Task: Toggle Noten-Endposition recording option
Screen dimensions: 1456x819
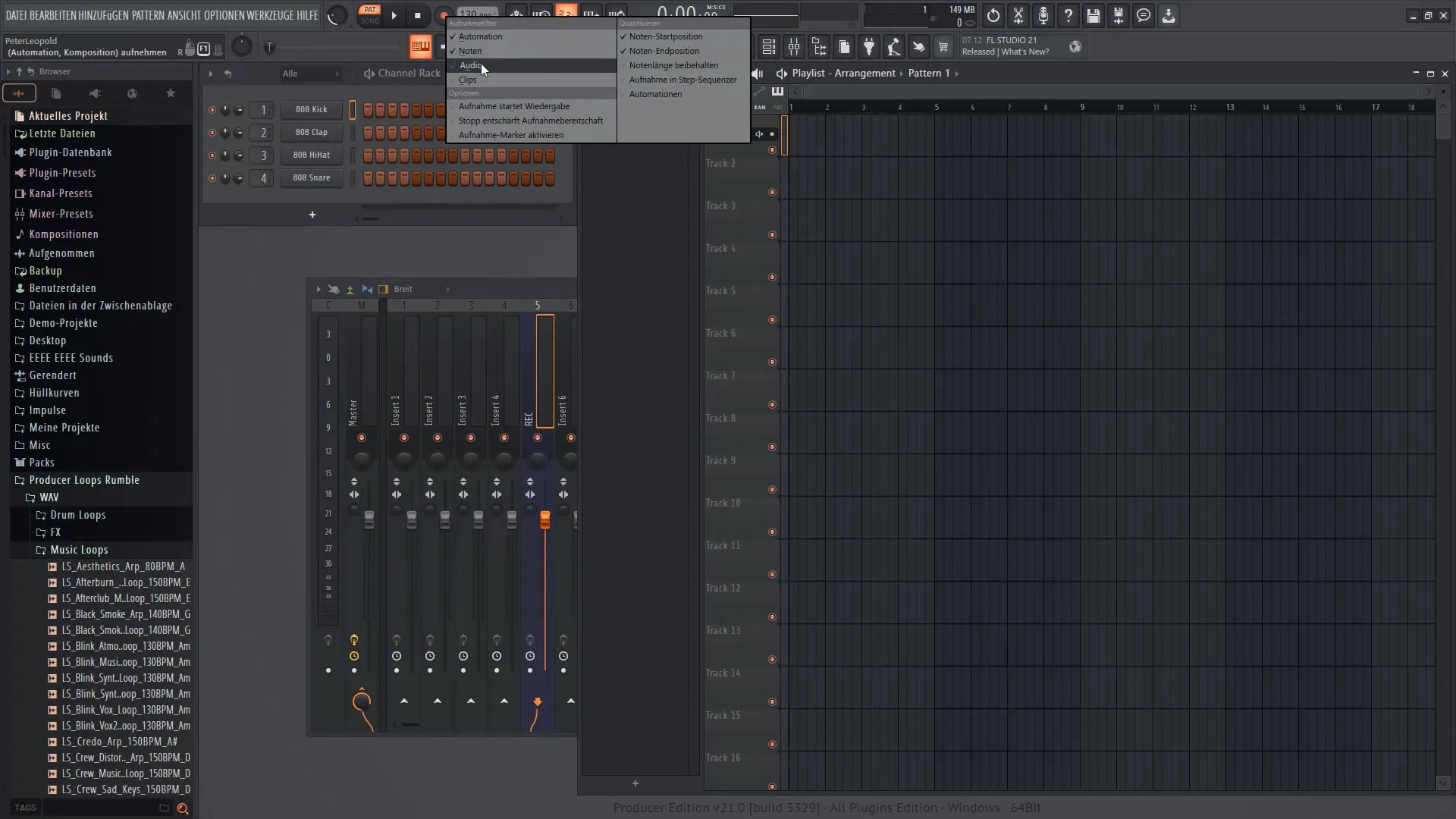Action: tap(664, 50)
